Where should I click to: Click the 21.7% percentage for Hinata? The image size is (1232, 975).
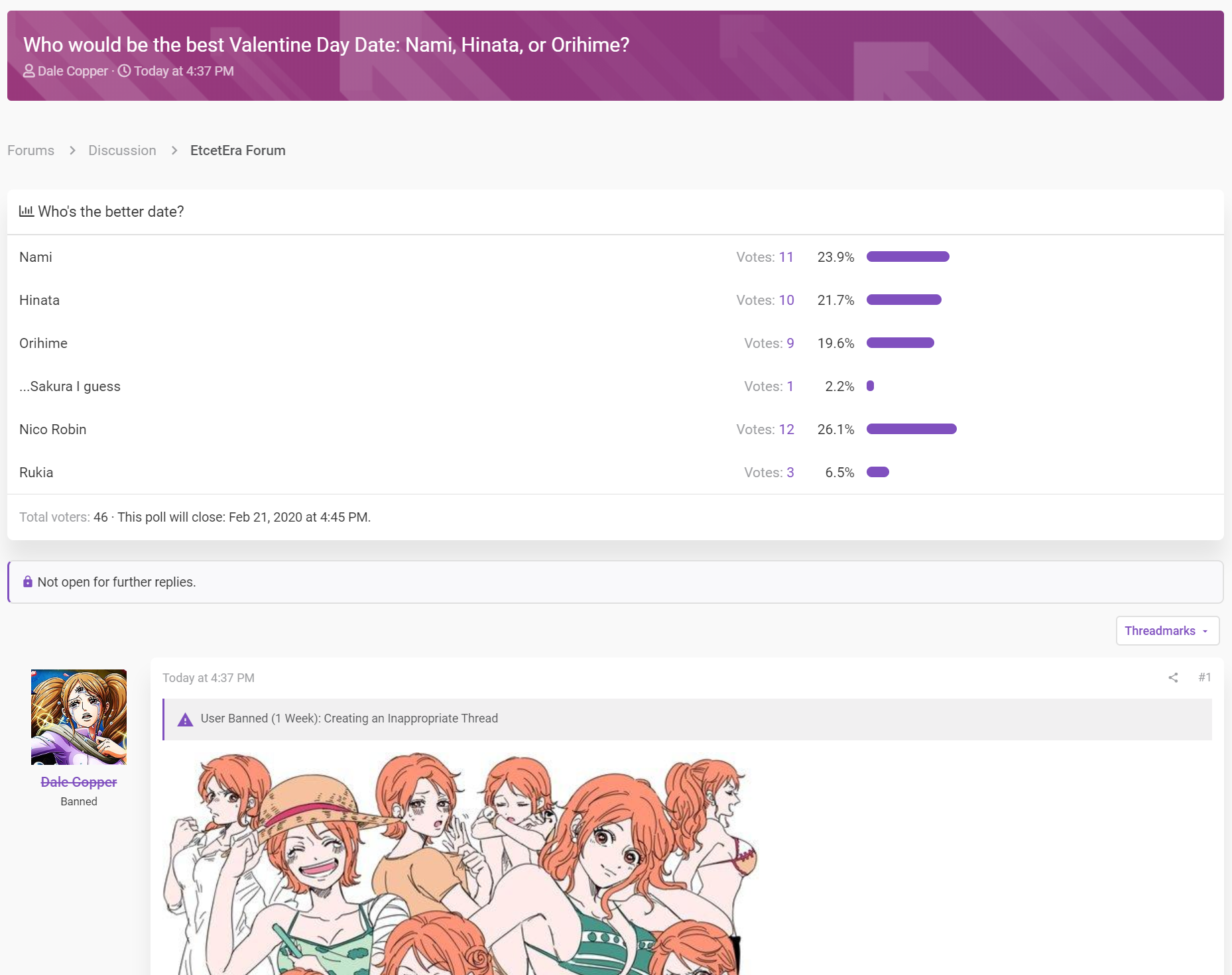pos(836,300)
